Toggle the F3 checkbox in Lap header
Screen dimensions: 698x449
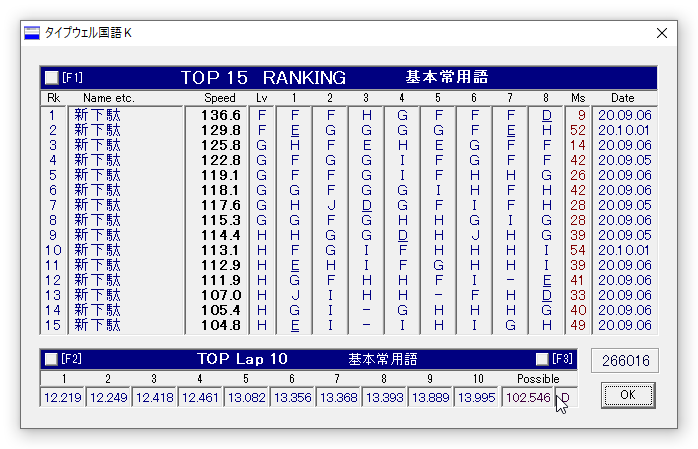(x=542, y=359)
